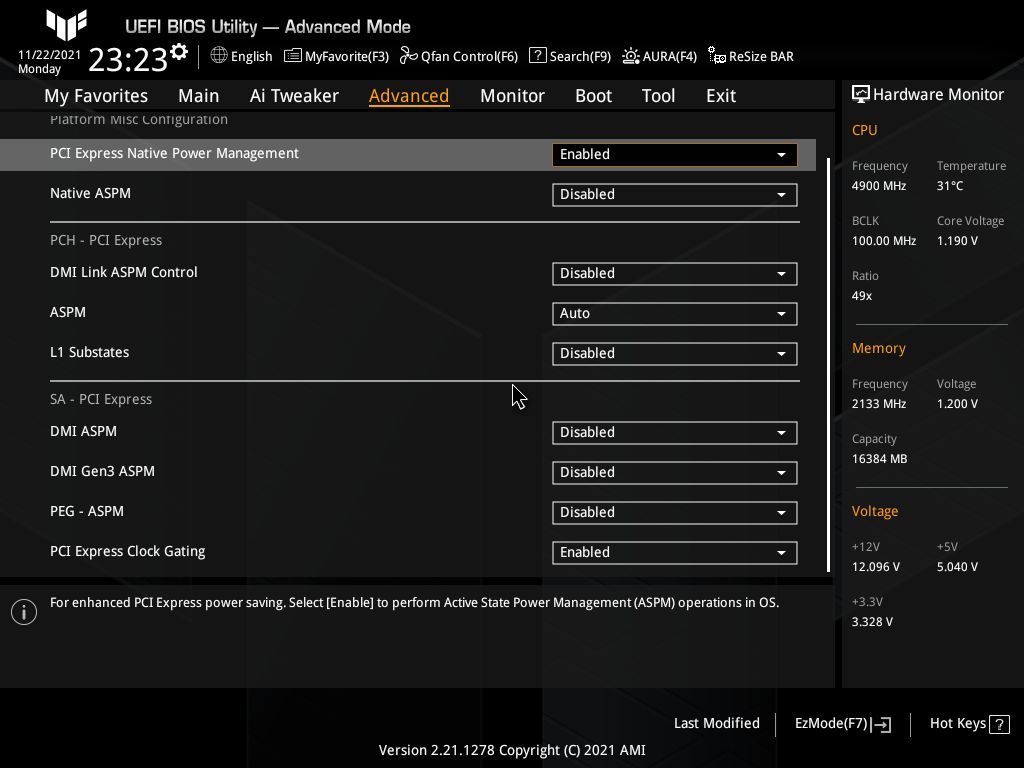
Task: Click the settings gear next to the clock
Action: pyautogui.click(x=178, y=52)
